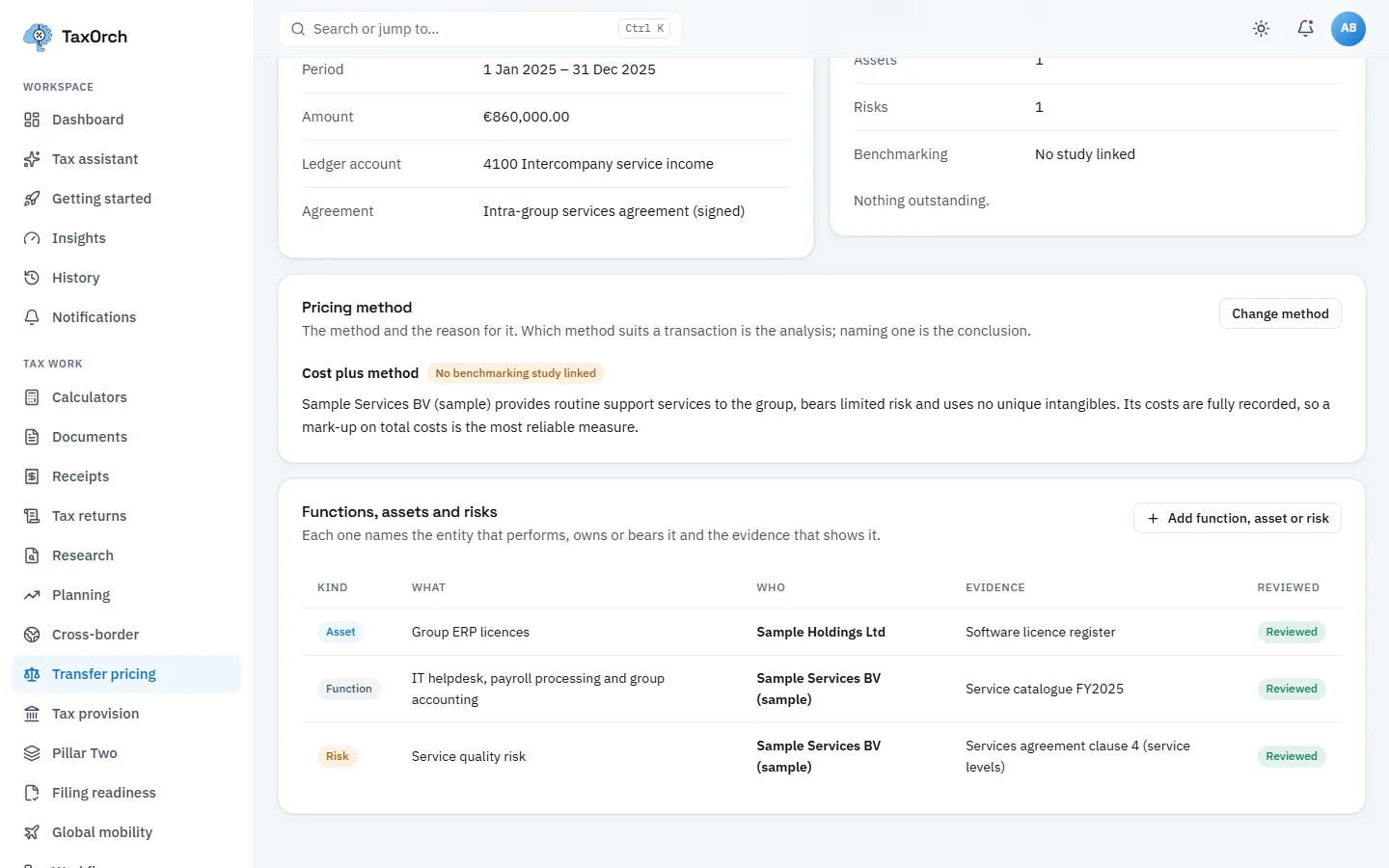This screenshot has width=1389, height=868.
Task: Click Sample Holdings Ltd in Who column
Action: [821, 632]
